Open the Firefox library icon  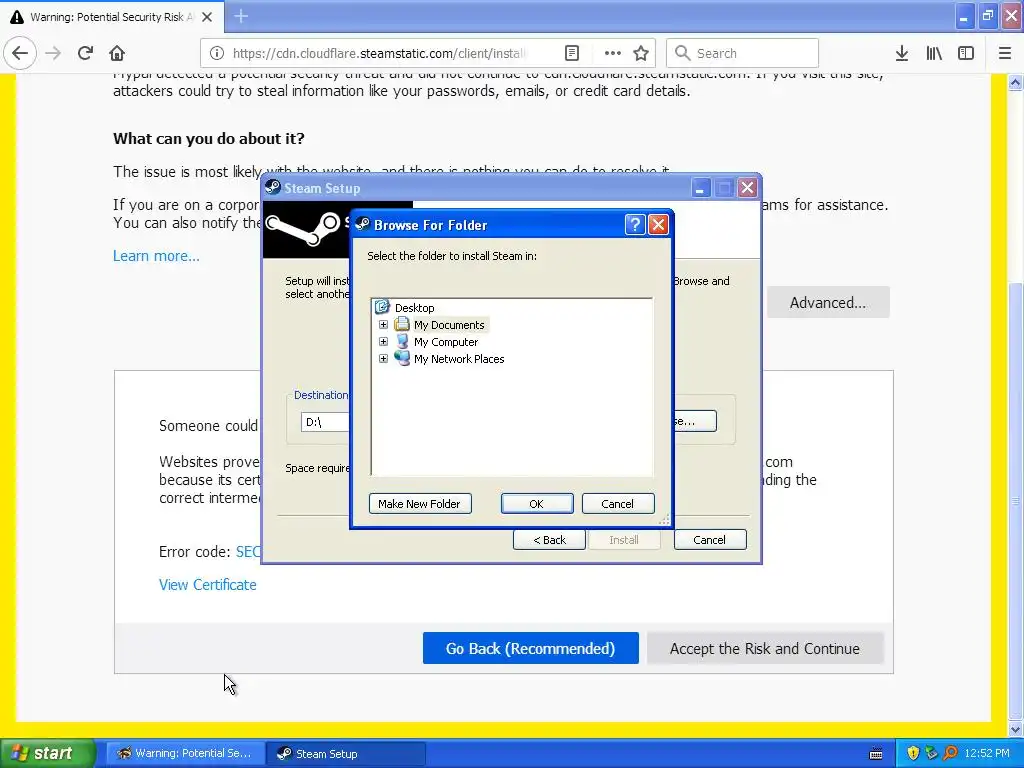tap(934, 53)
